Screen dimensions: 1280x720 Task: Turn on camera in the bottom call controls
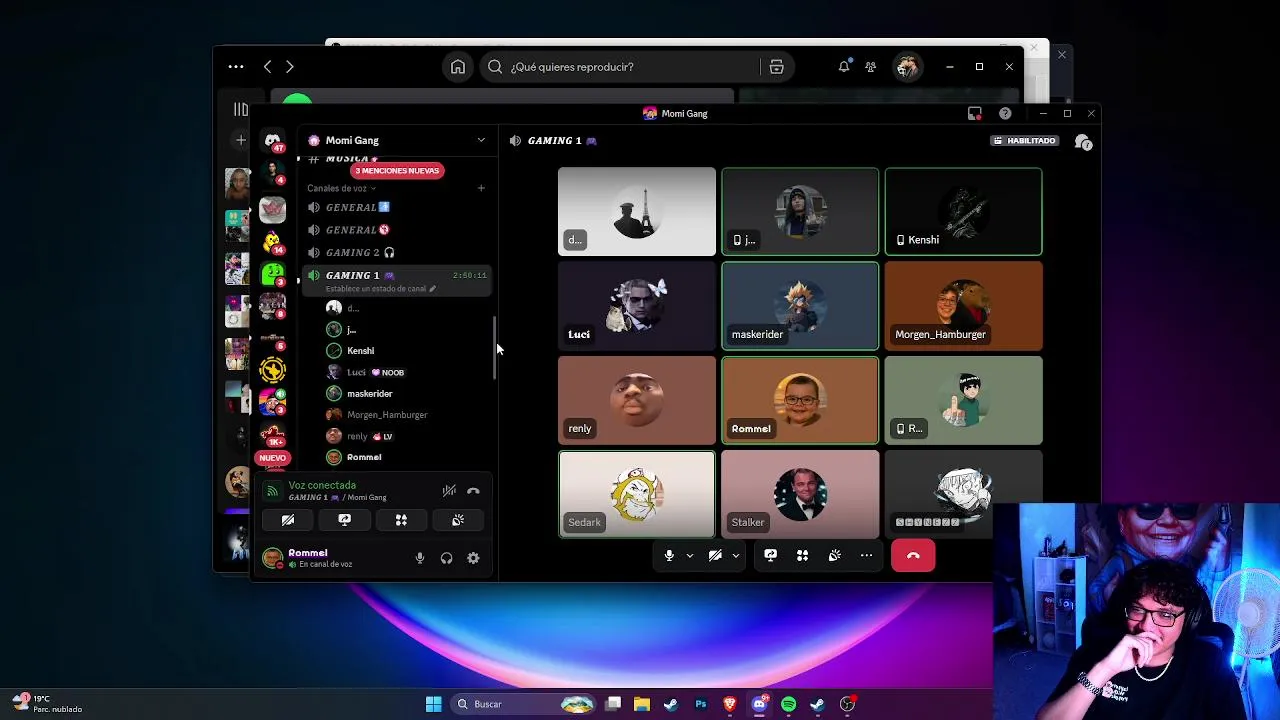pos(715,555)
